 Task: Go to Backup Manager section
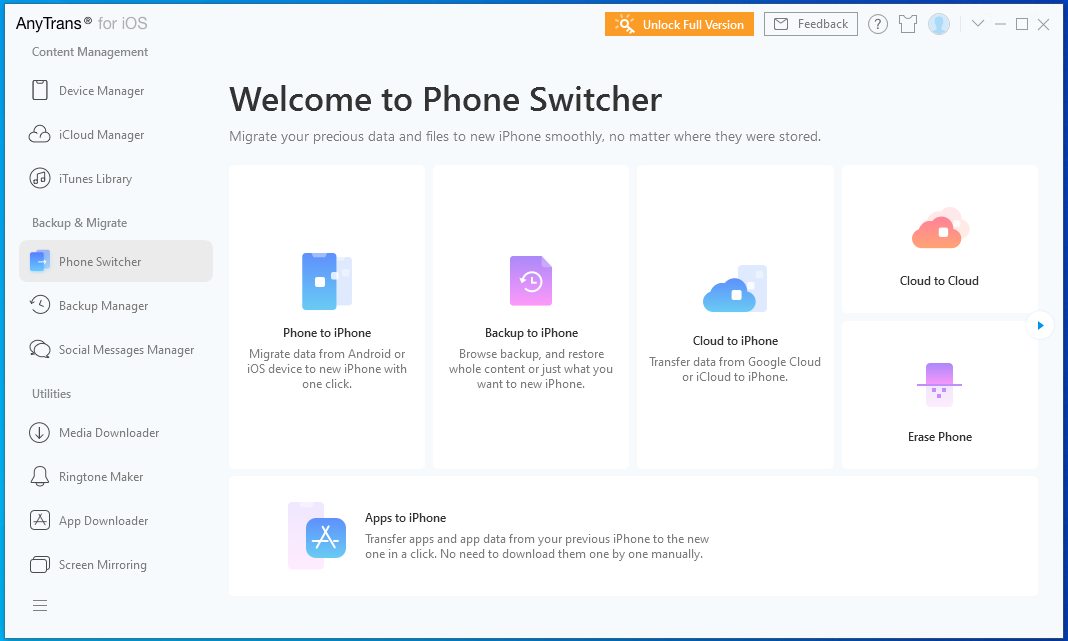pos(116,306)
